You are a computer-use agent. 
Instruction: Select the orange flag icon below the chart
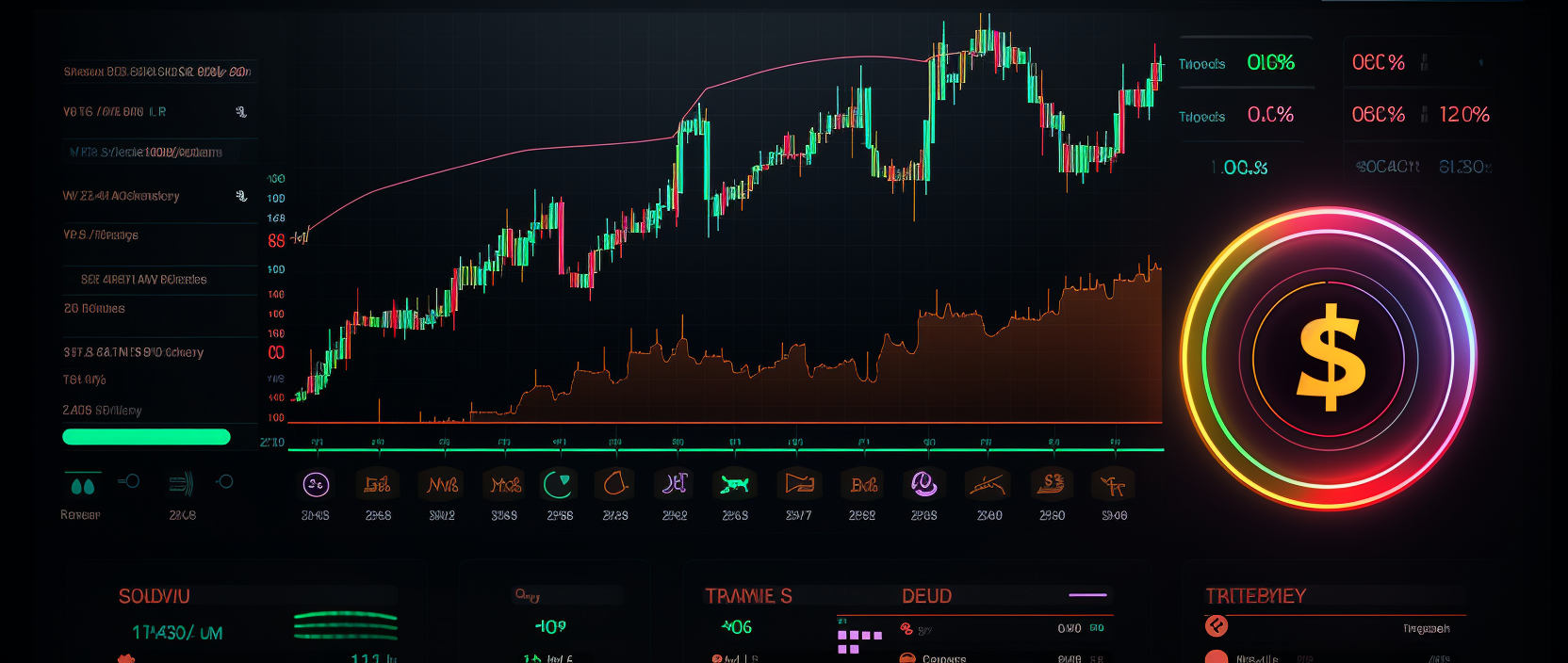click(x=799, y=484)
